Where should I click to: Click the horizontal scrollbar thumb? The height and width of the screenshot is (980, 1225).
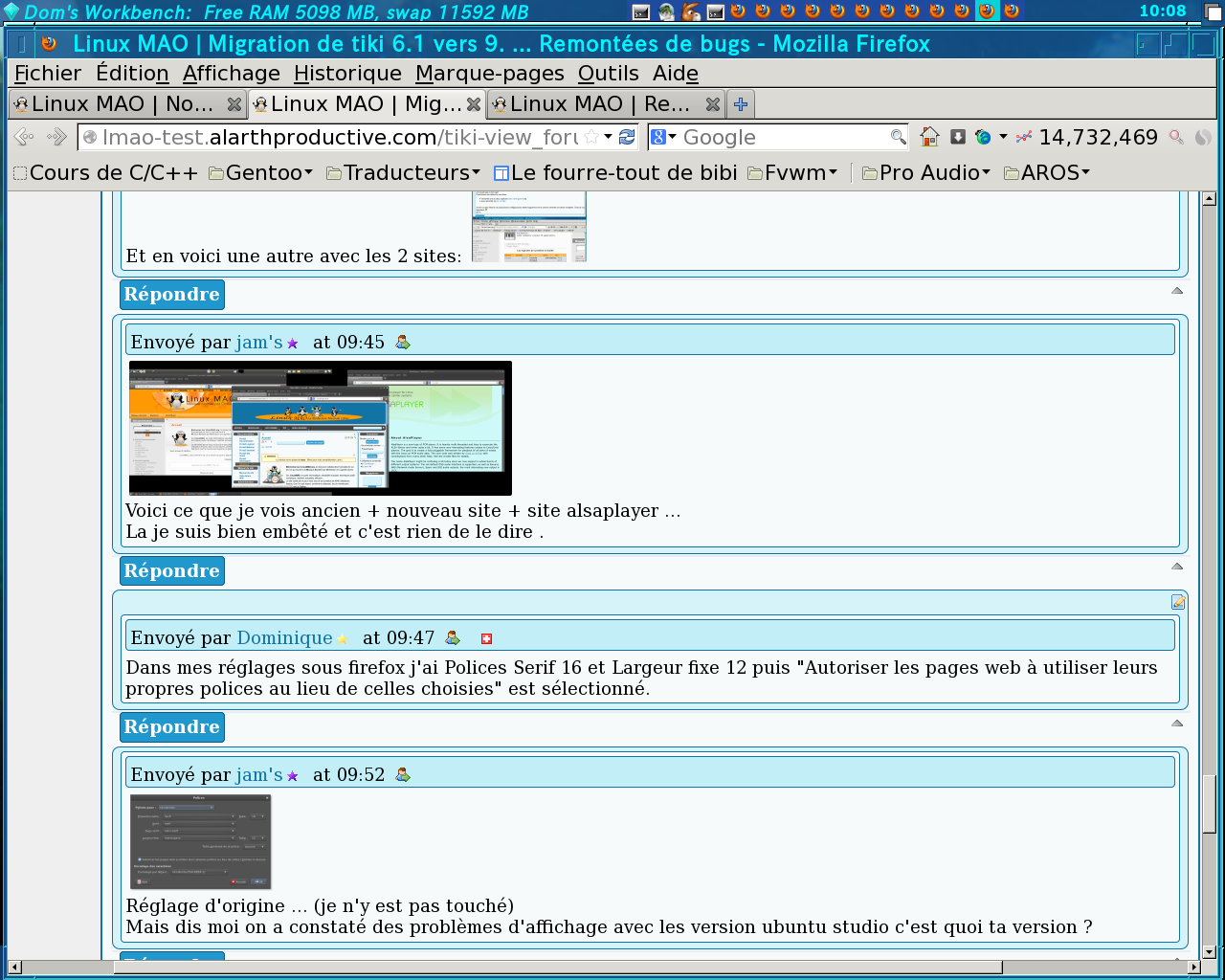(557, 968)
